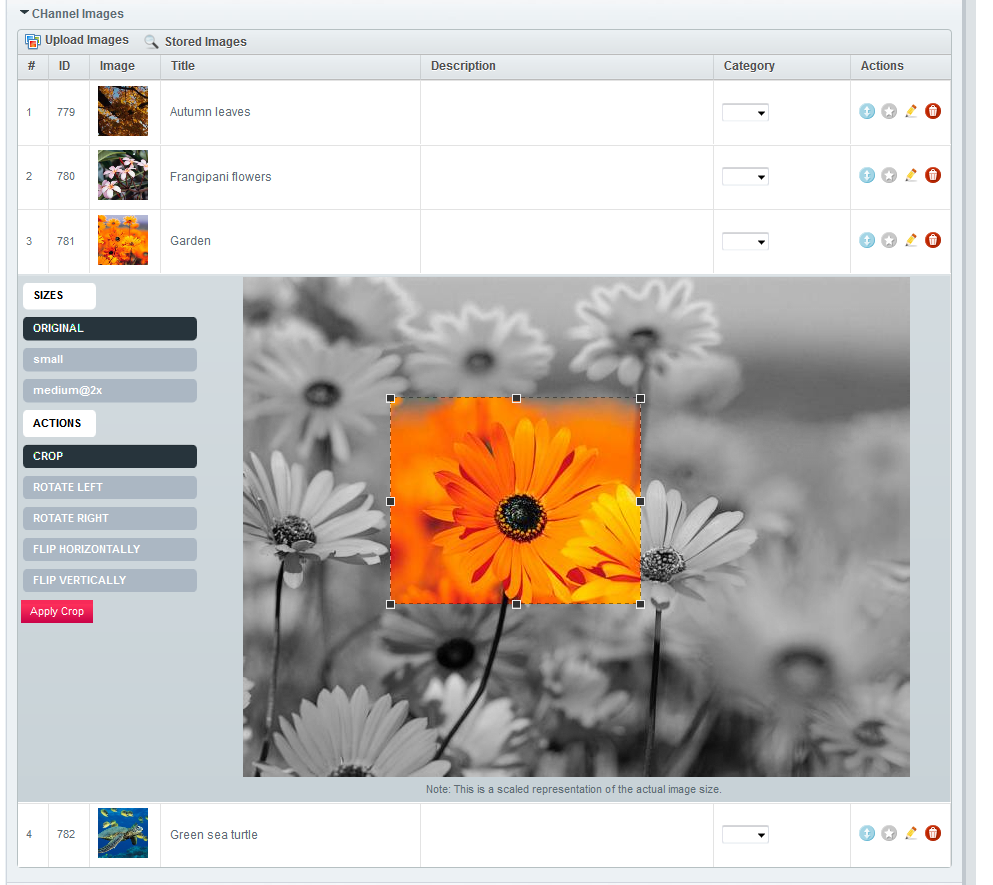This screenshot has height=885, width=993.
Task: Delete Autumn leaves with the trash icon
Action: click(933, 111)
